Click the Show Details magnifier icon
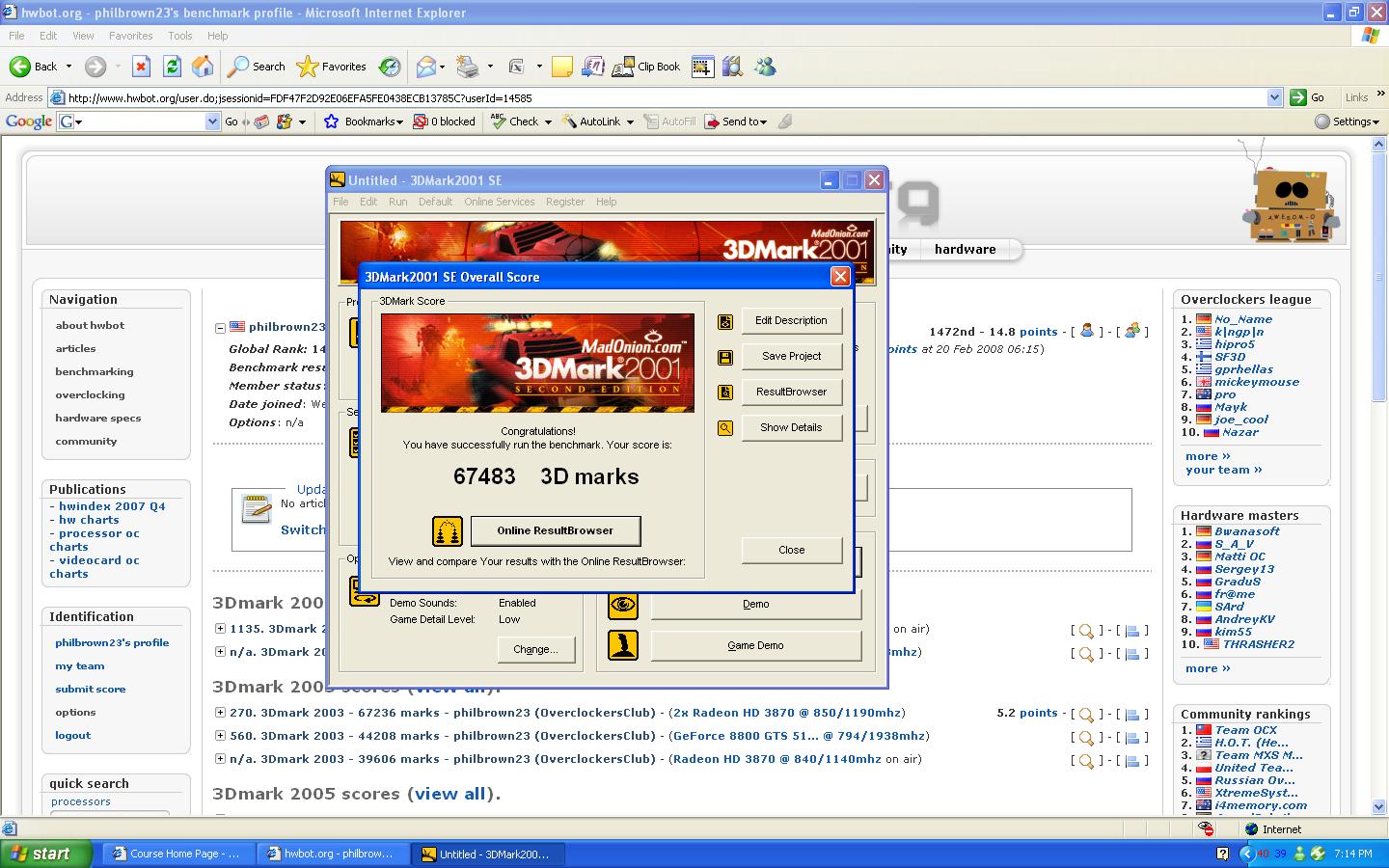1389x868 pixels. point(725,428)
